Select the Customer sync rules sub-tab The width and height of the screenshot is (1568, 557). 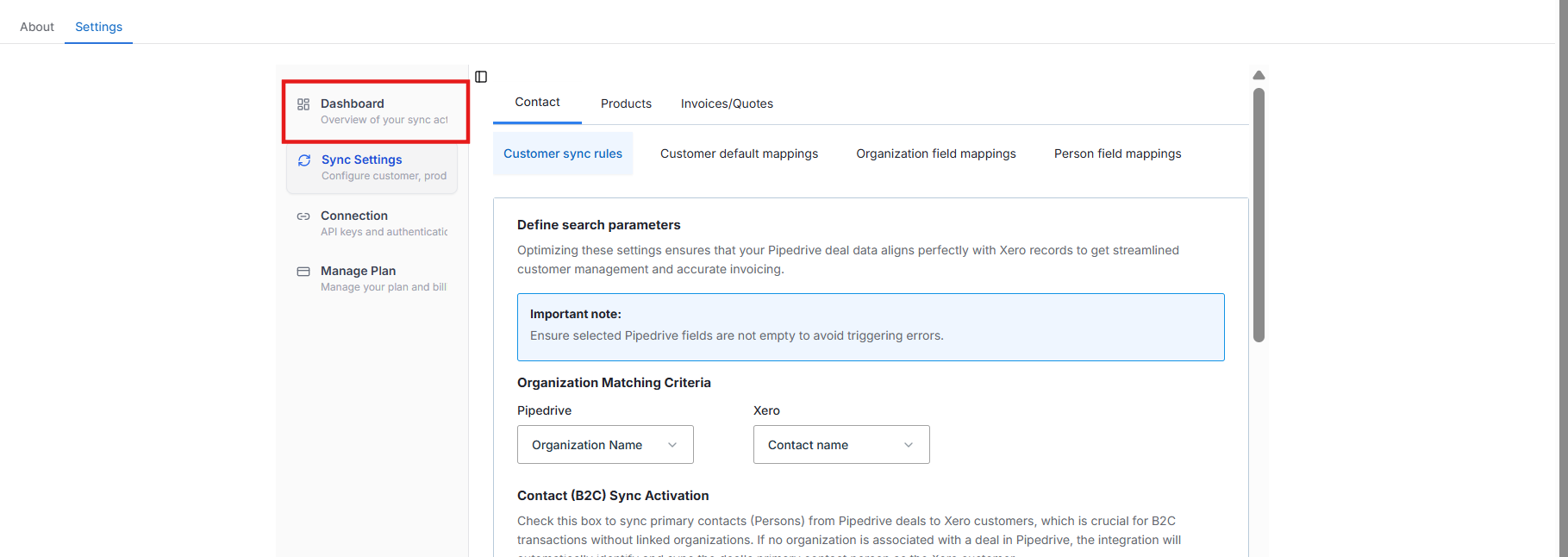[x=563, y=153]
